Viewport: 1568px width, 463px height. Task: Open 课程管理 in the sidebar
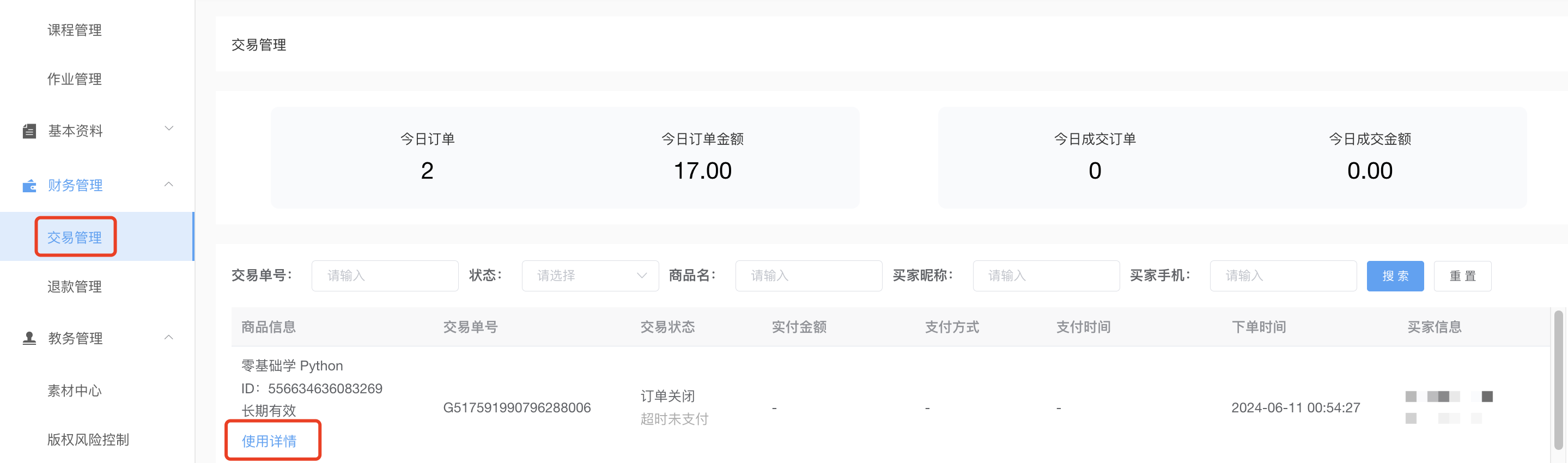point(74,31)
